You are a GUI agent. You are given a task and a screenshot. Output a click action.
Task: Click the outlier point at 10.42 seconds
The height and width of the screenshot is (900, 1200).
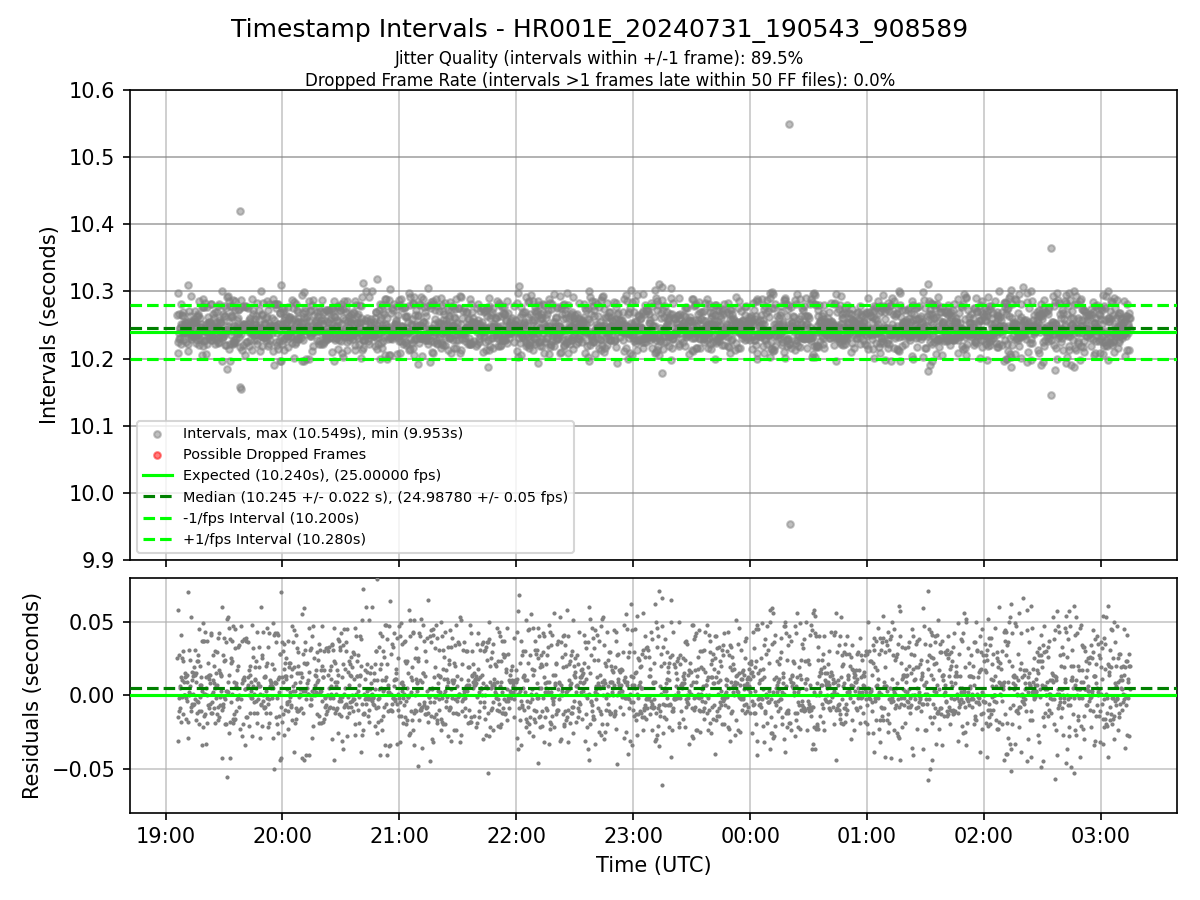click(x=240, y=211)
